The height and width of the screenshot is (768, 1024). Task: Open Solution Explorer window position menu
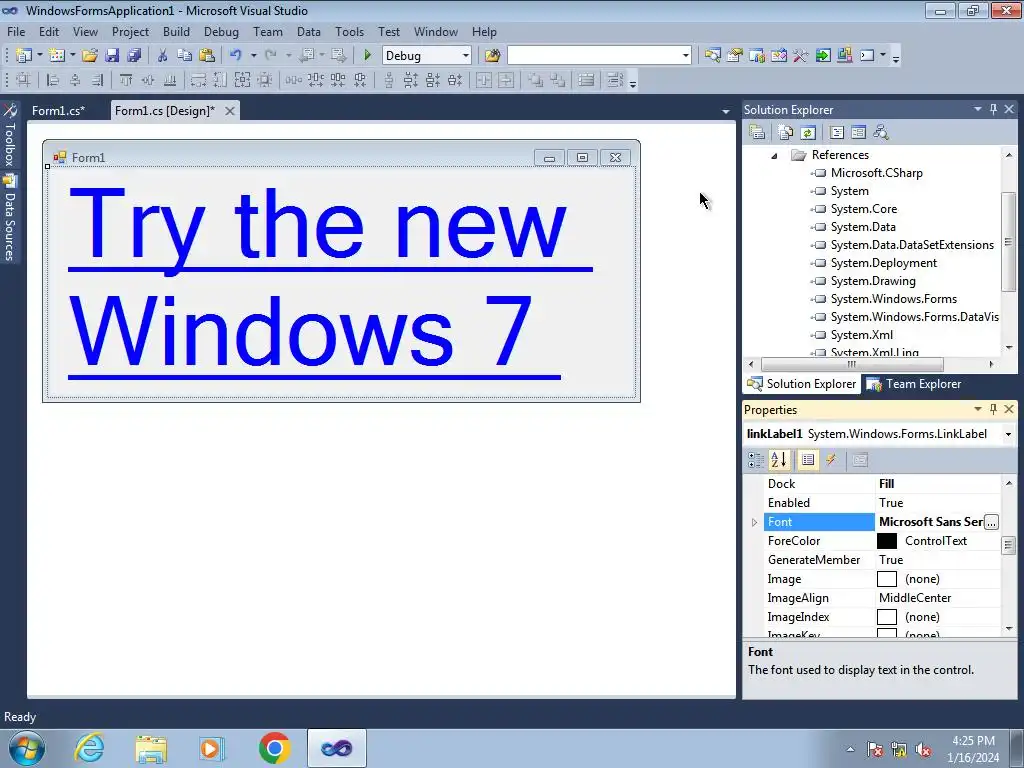978,109
